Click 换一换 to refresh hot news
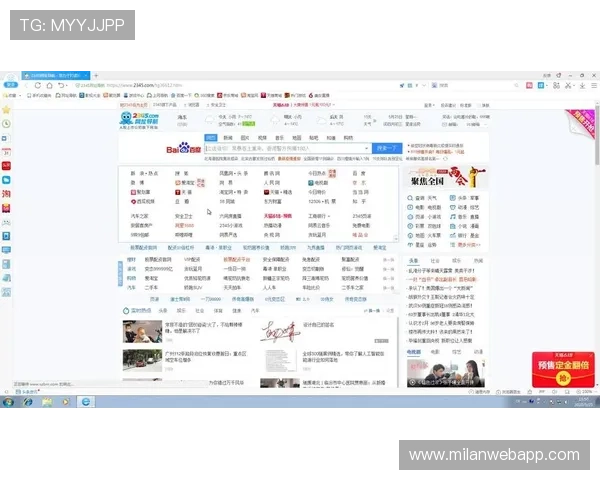The height and width of the screenshot is (480, 600). point(372,311)
